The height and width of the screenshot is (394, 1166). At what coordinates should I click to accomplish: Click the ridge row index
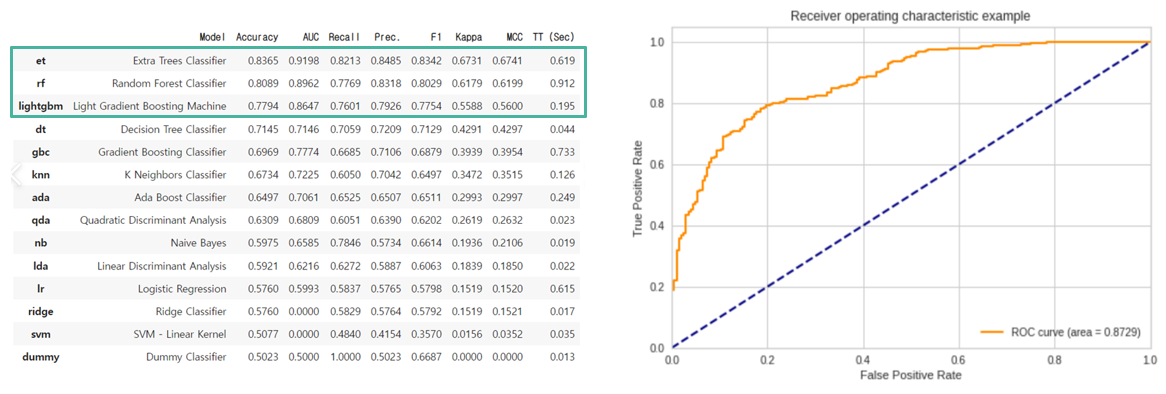click(41, 311)
